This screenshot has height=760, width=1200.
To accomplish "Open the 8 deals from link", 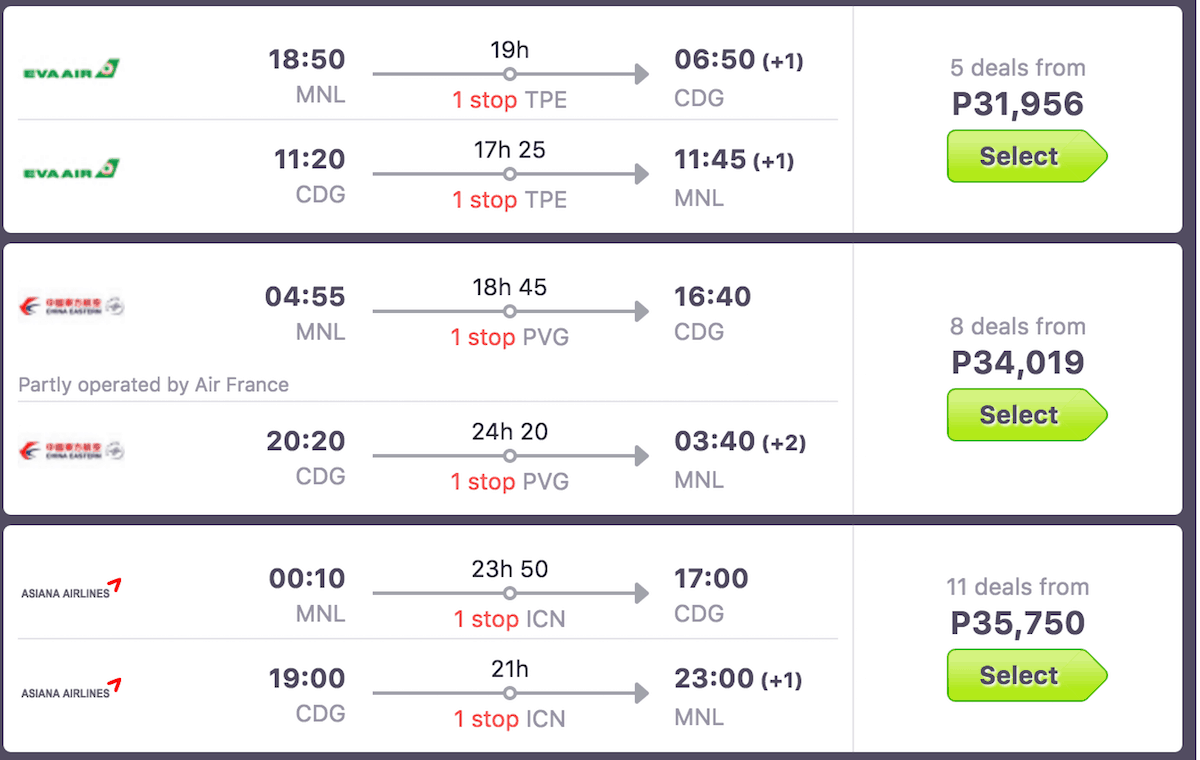I will [x=1018, y=326].
